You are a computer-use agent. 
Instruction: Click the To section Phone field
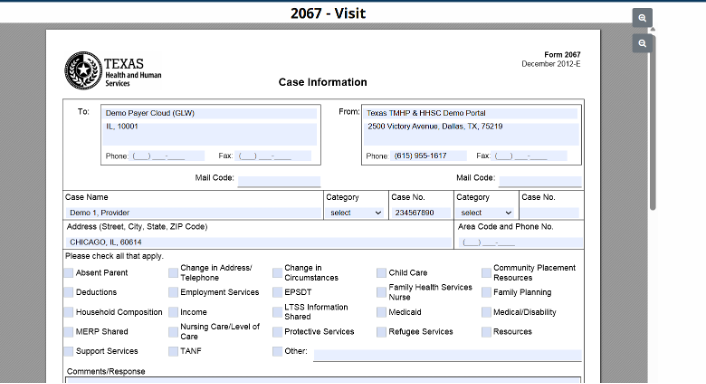click(x=167, y=156)
